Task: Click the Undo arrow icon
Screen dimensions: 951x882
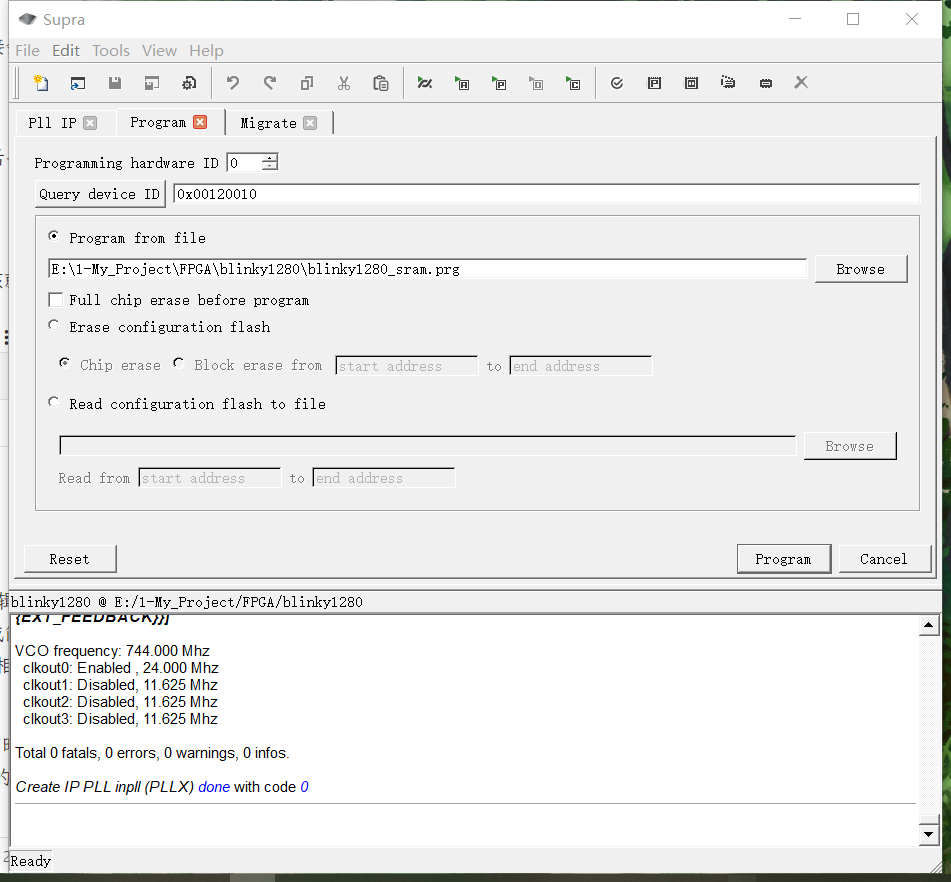Action: point(232,83)
